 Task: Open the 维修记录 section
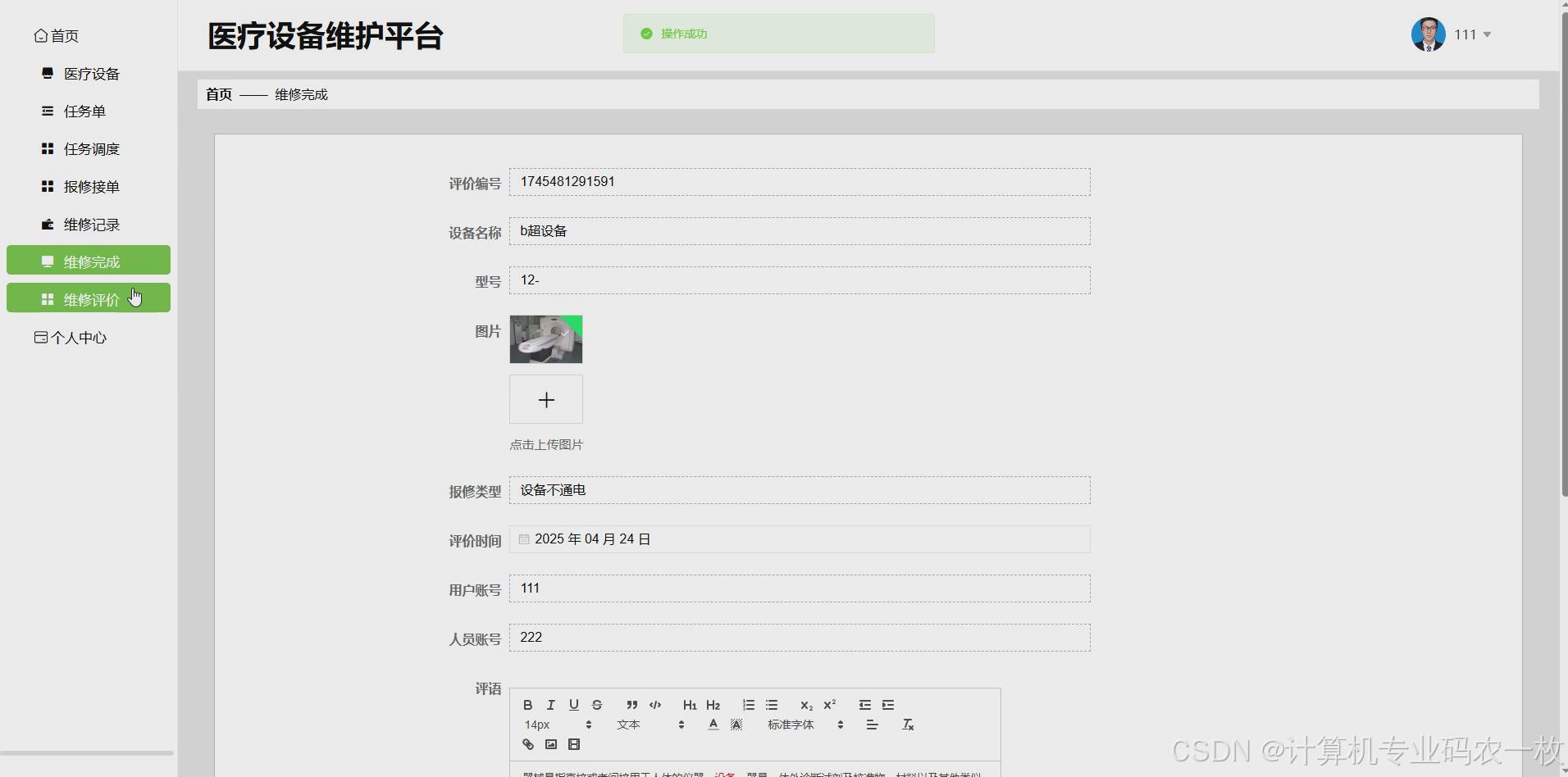tap(92, 224)
